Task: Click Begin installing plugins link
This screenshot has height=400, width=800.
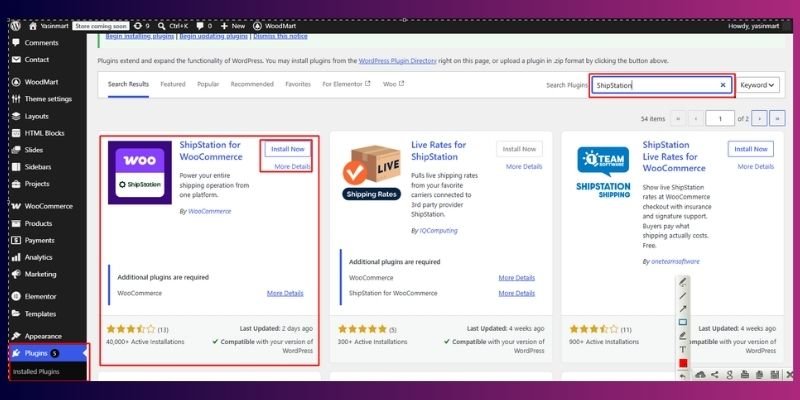Action: click(140, 36)
